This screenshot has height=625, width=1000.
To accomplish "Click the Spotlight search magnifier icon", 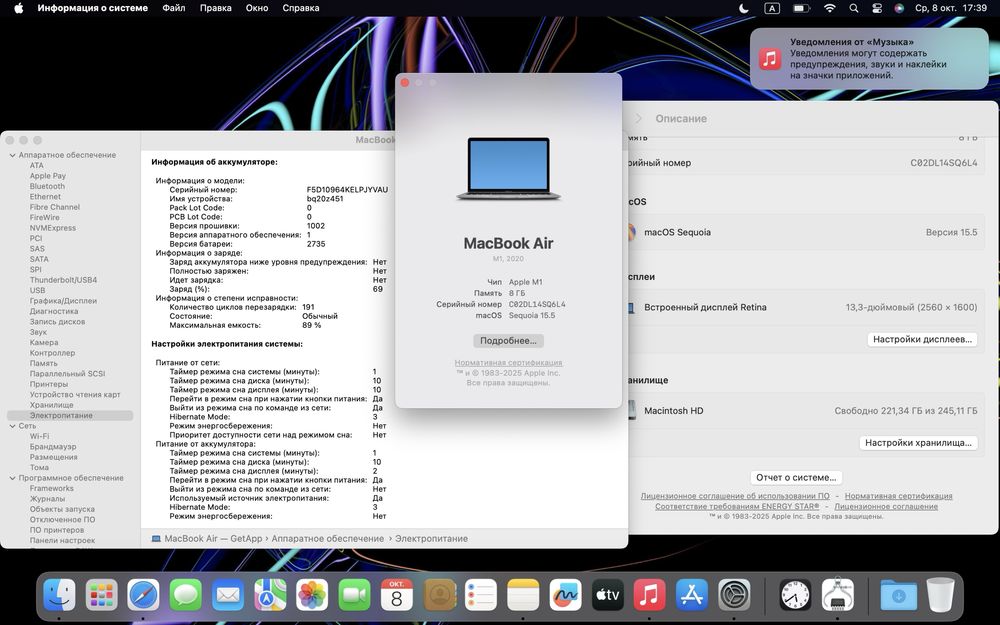I will pos(853,8).
